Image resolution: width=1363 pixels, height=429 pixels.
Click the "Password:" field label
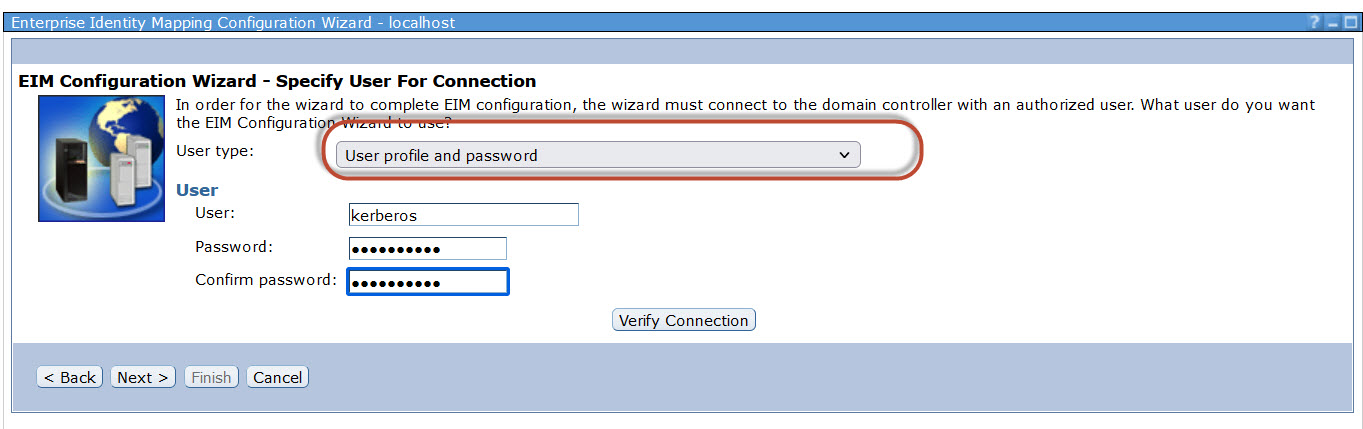coord(234,246)
